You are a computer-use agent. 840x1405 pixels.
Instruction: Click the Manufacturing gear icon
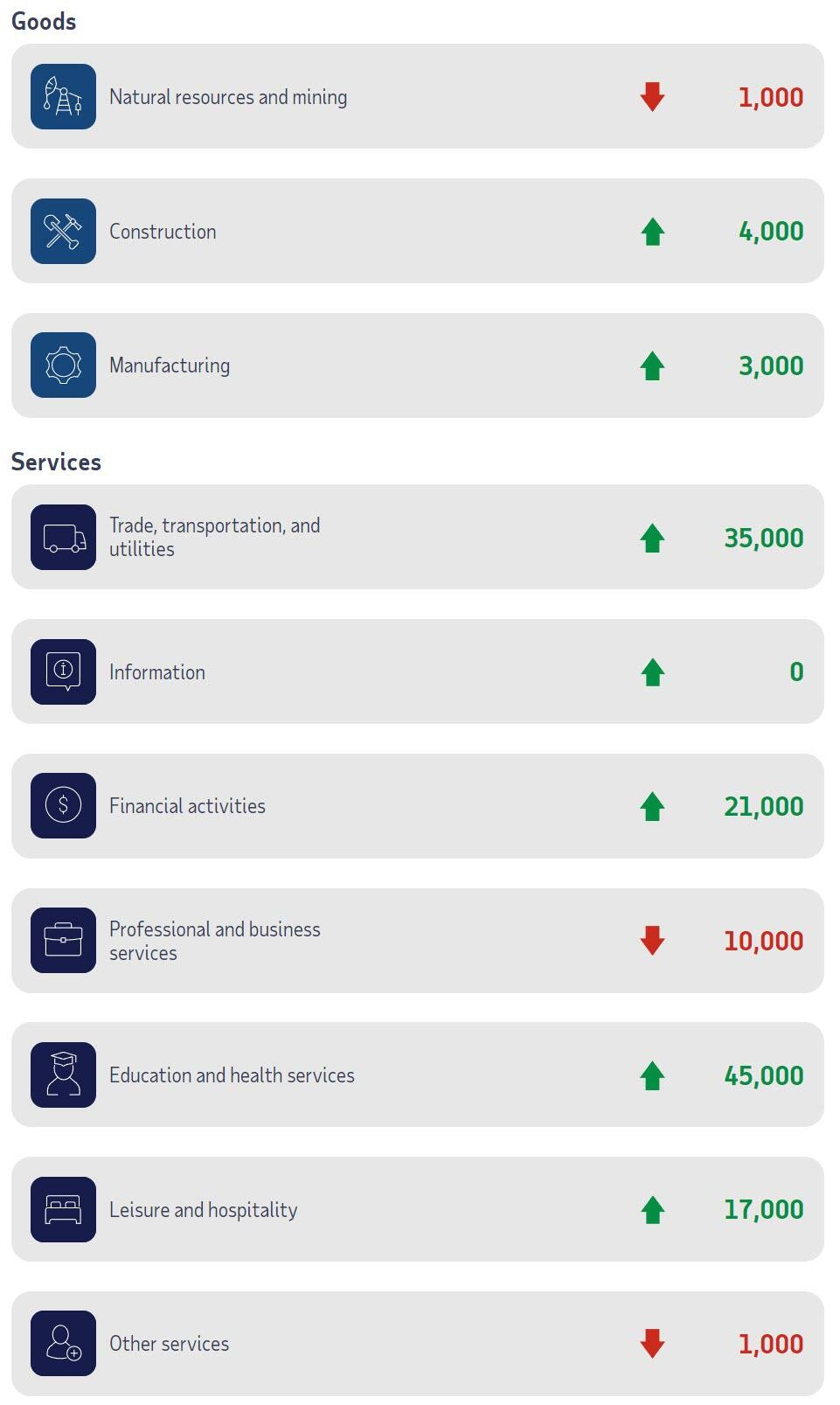63,365
